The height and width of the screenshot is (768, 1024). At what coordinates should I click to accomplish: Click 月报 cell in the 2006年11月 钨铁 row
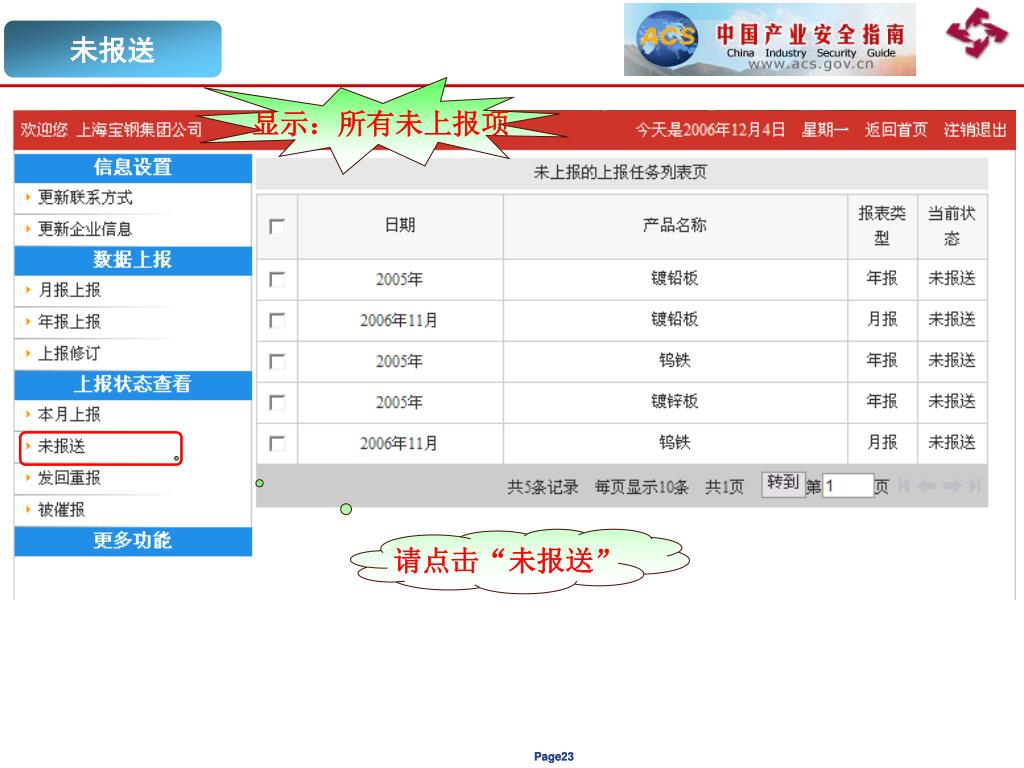coord(882,442)
